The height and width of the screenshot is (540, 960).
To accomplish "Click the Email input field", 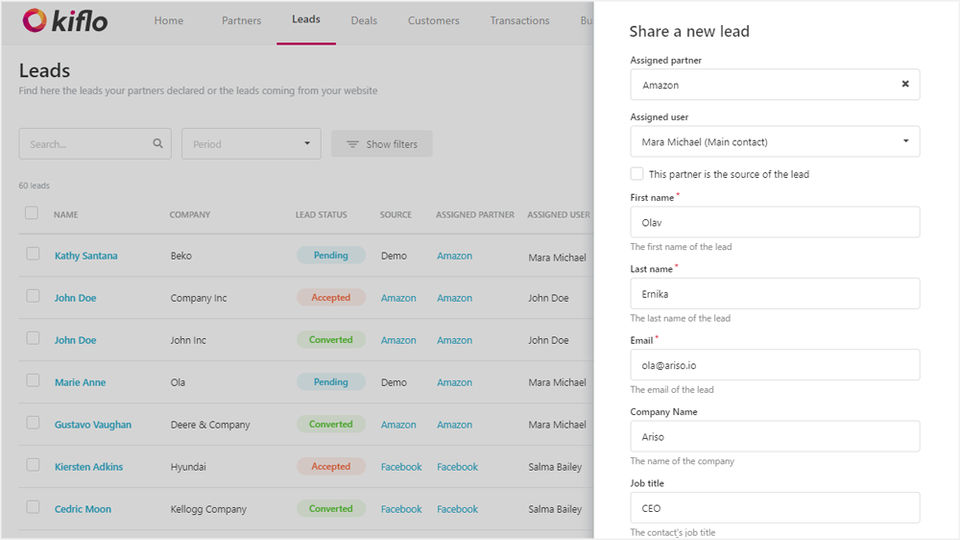I will click(775, 365).
